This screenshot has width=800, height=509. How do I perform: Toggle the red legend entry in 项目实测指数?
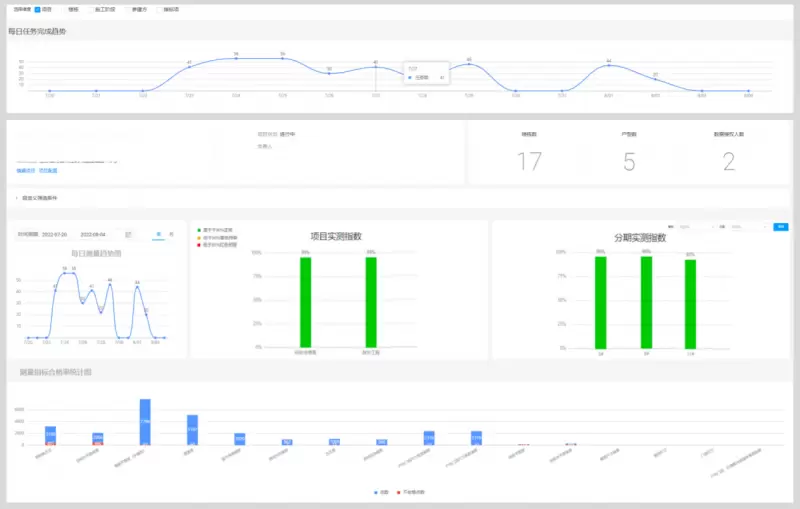[x=199, y=244]
